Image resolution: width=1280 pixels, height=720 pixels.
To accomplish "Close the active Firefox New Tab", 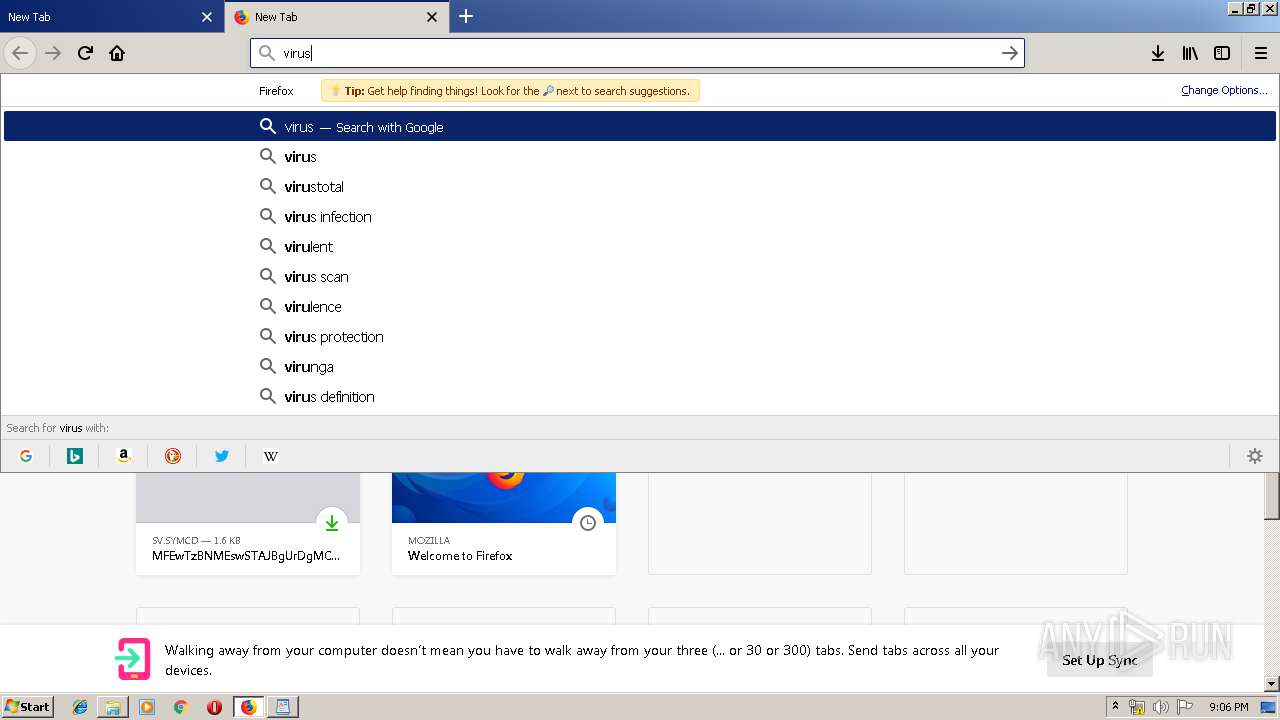I will pos(432,17).
